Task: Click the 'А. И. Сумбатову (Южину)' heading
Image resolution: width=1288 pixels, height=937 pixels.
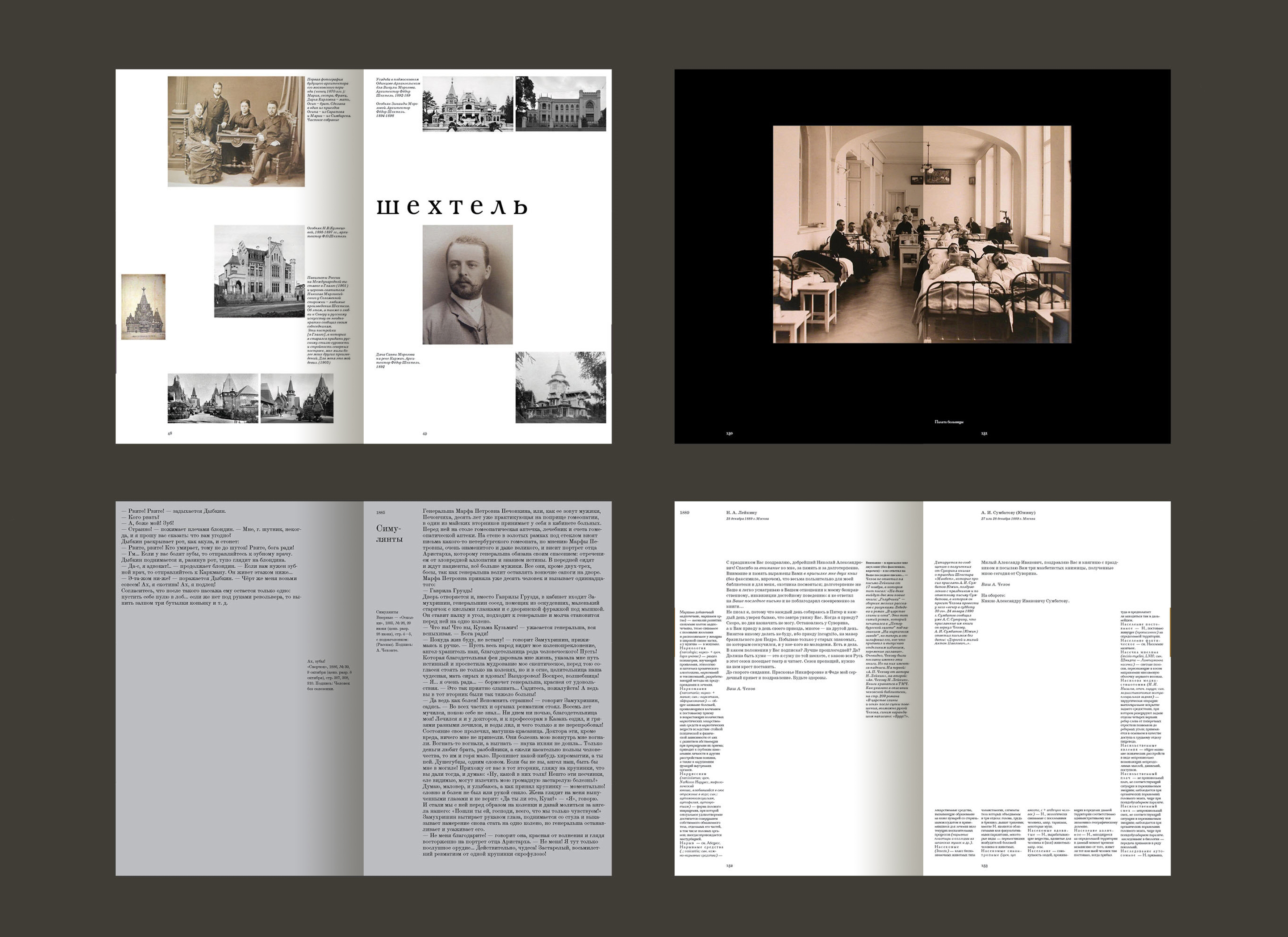Action: click(1008, 512)
